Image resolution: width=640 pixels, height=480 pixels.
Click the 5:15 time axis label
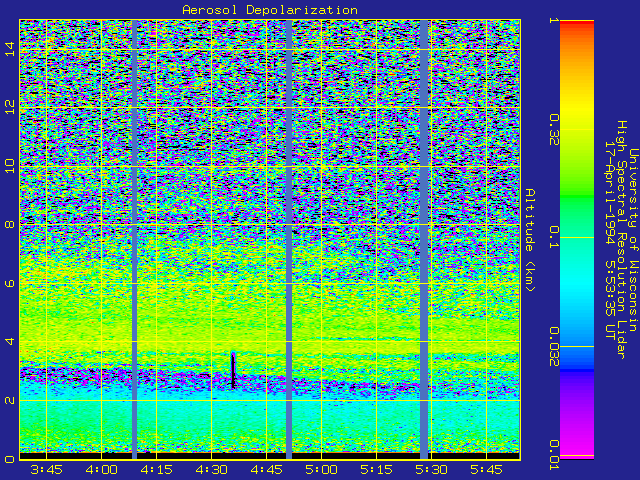[x=376, y=469]
